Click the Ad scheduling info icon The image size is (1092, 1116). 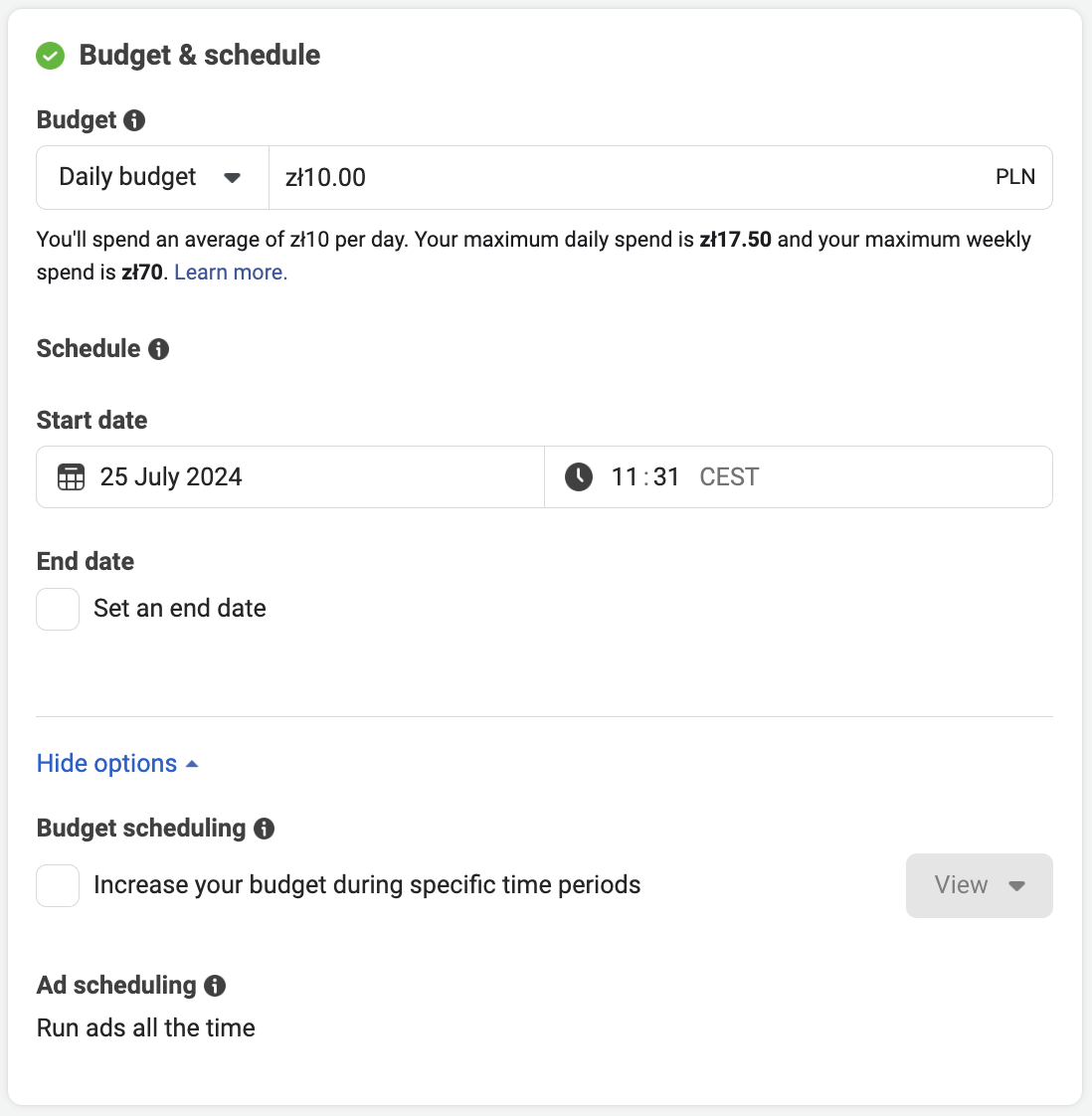215,986
